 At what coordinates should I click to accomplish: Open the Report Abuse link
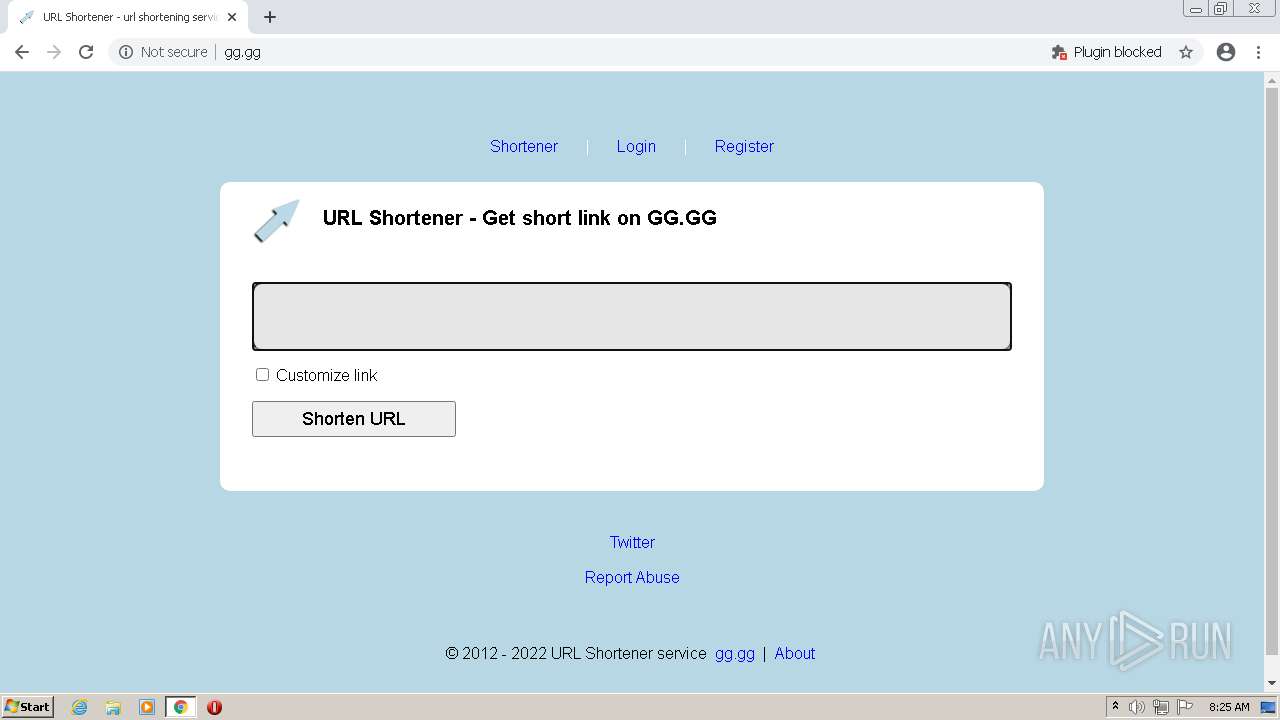(632, 577)
